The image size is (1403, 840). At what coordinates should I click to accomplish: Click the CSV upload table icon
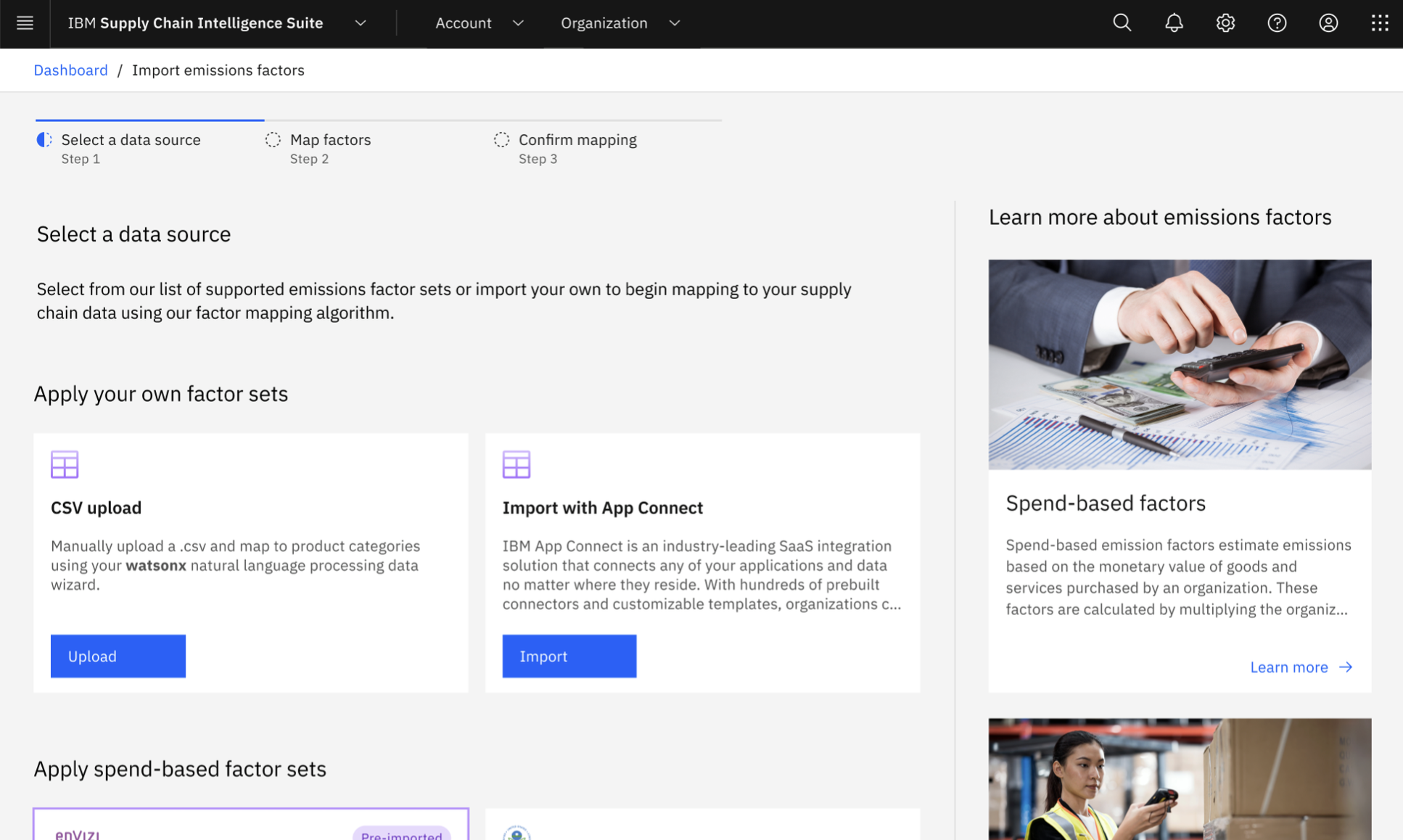click(65, 464)
